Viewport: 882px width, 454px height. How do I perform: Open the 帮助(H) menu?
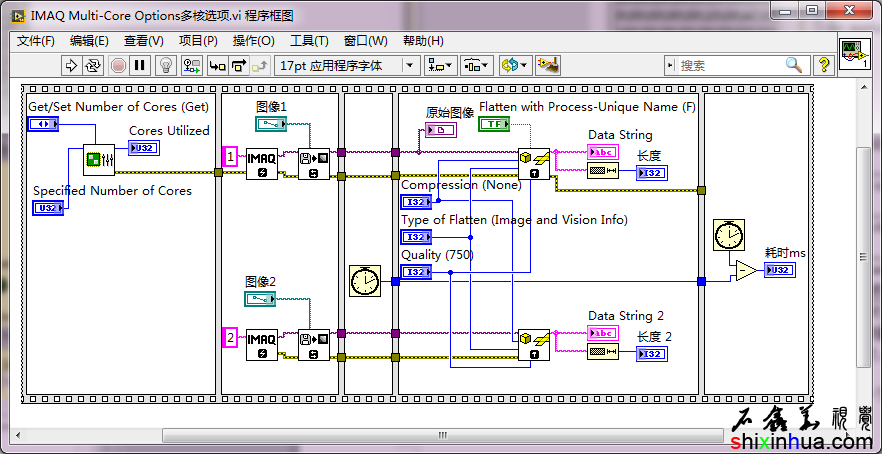(424, 41)
